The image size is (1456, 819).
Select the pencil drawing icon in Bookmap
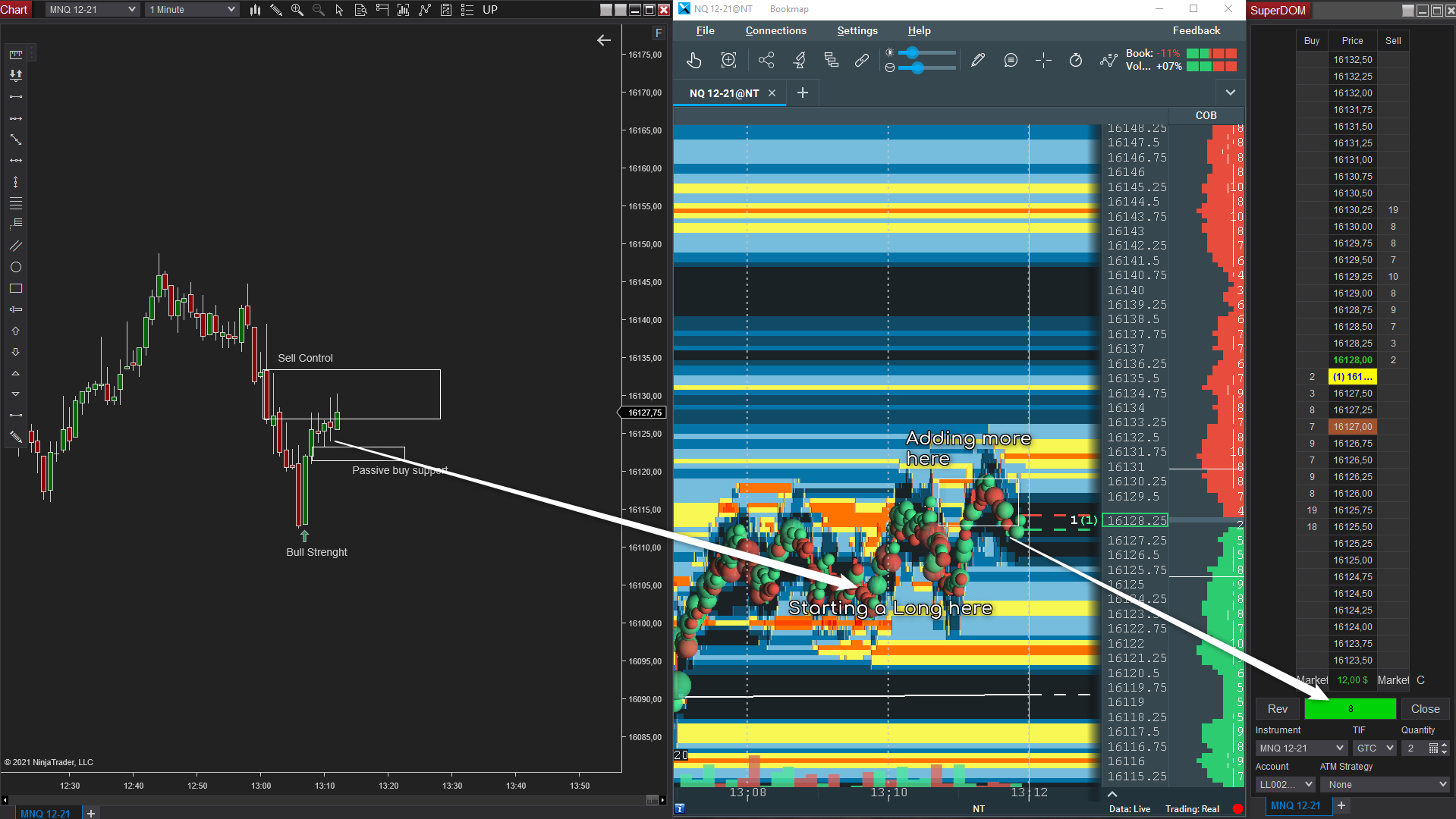pyautogui.click(x=978, y=60)
